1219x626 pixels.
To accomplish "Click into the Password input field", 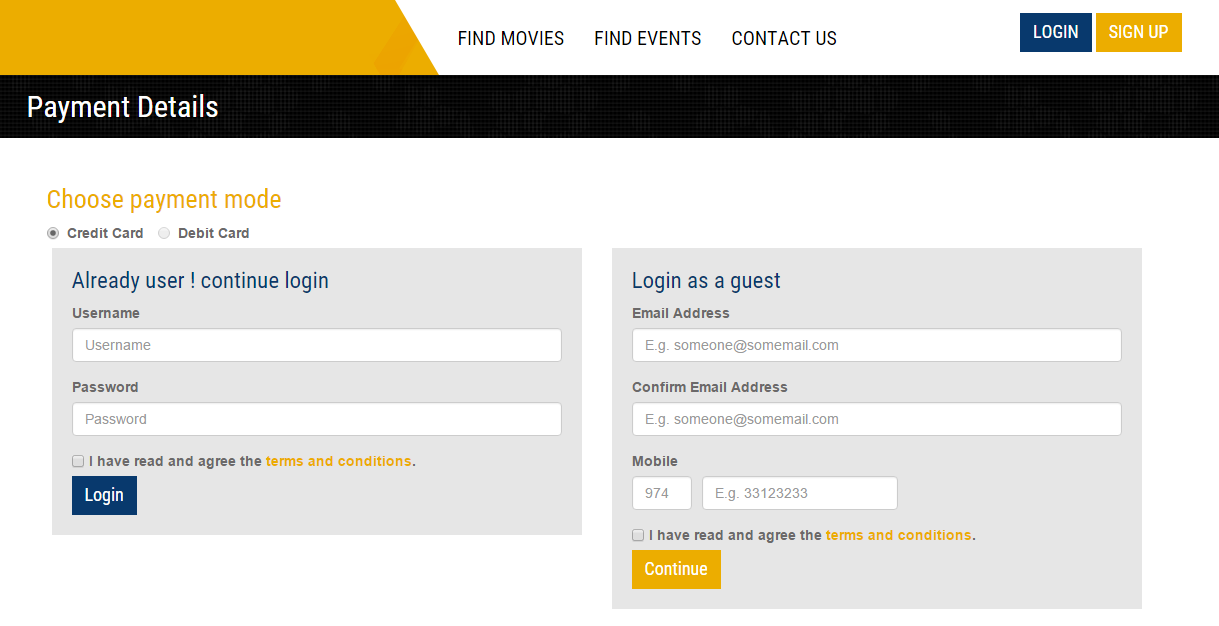I will click(x=316, y=419).
